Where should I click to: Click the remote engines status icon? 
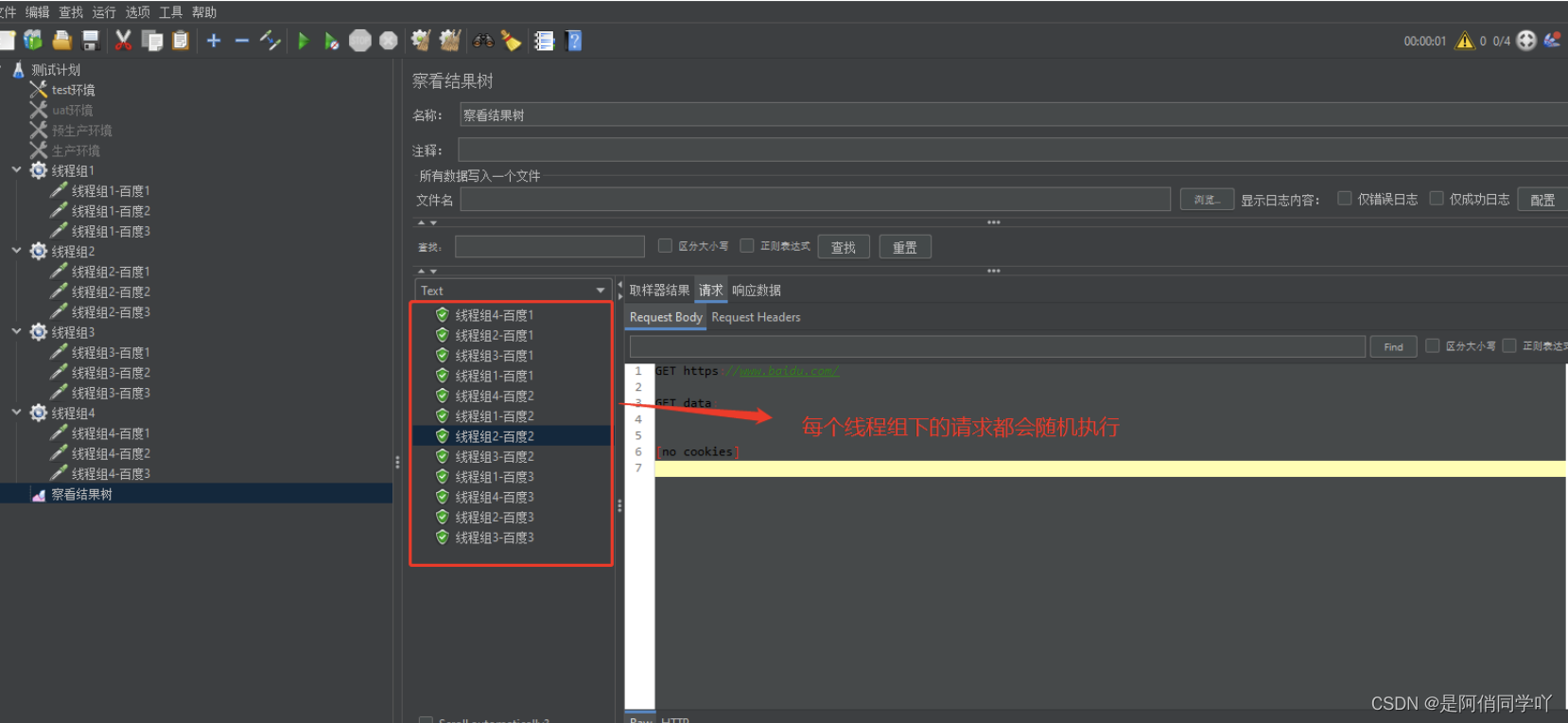(1526, 40)
